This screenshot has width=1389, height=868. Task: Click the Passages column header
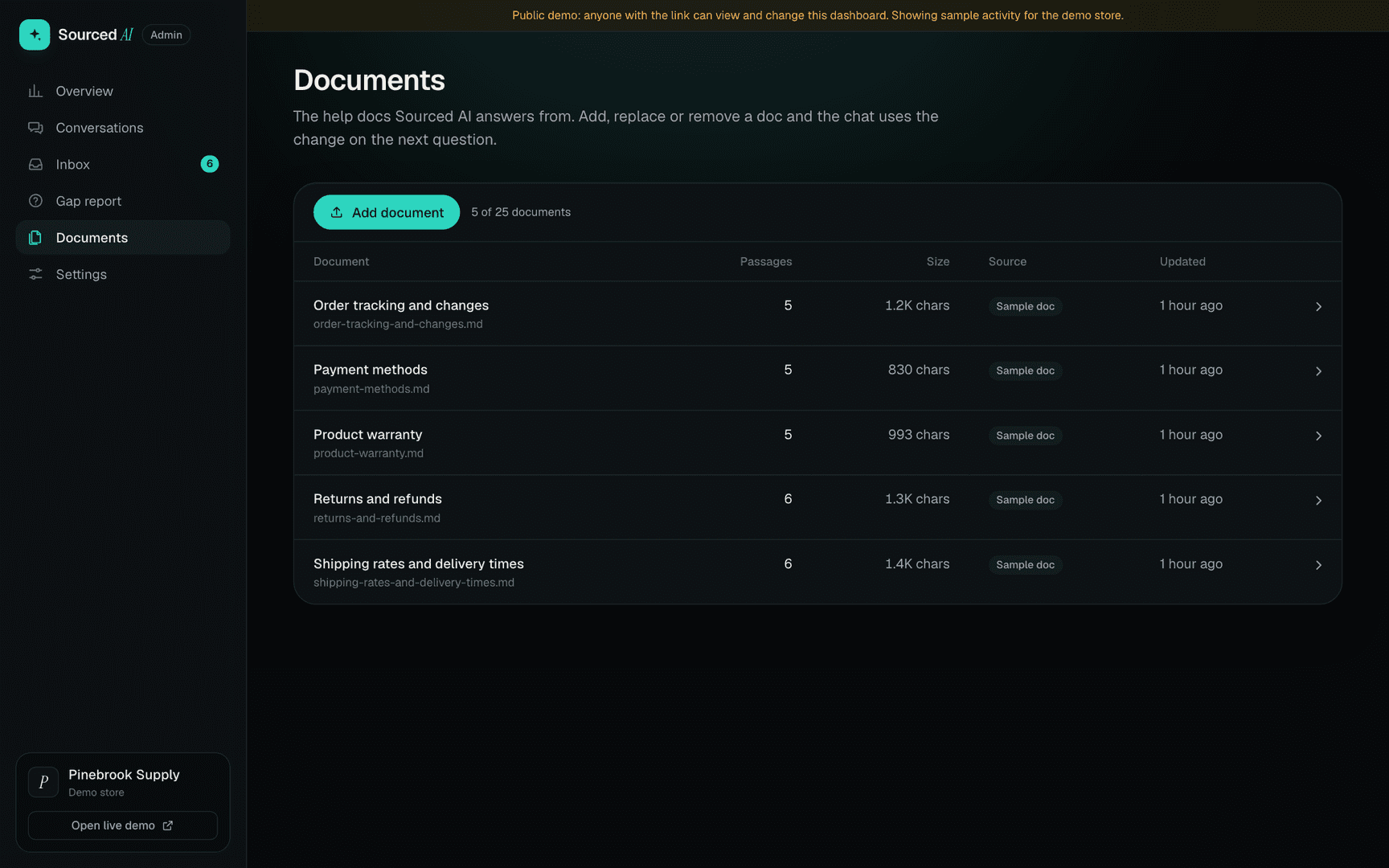point(766,261)
